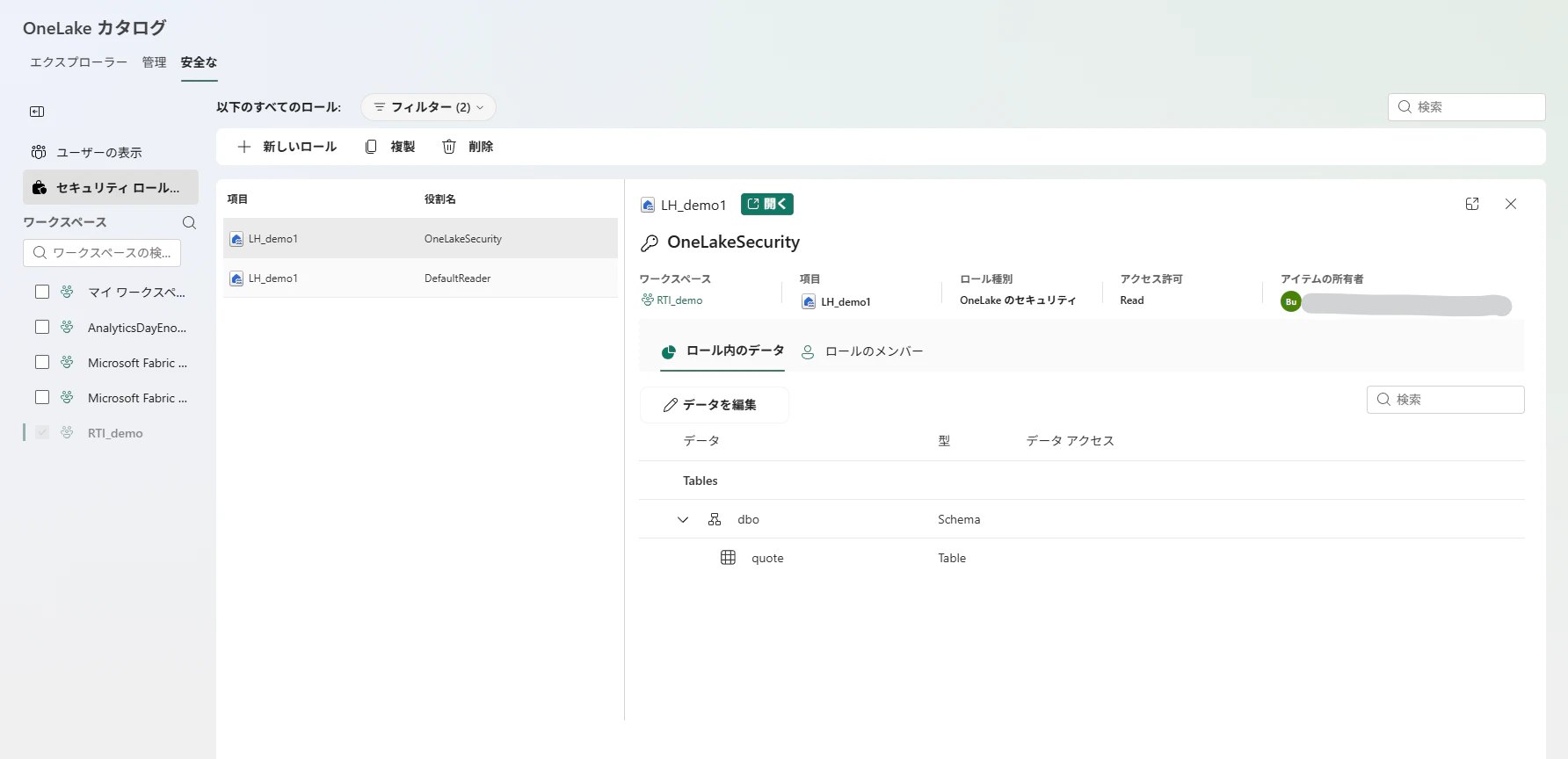Switch to the ロールのメンバー tab
Screen dimensions: 1568x759
862,351
